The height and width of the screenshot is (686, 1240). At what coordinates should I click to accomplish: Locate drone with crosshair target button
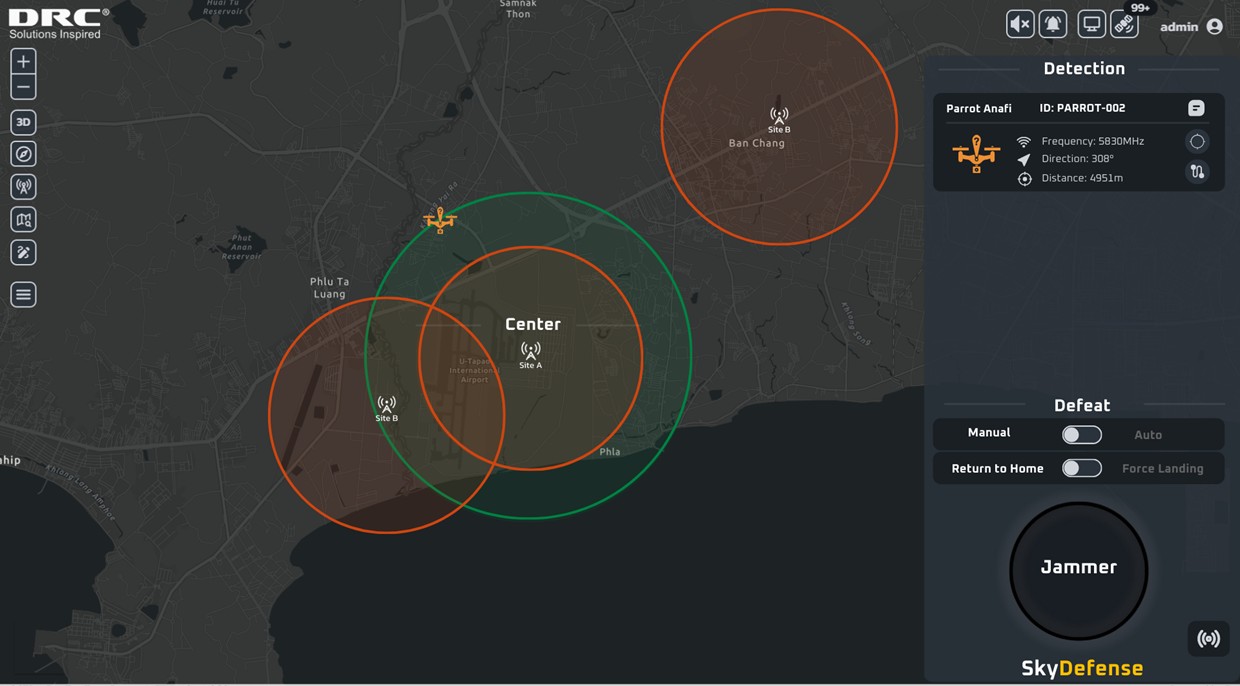pos(1197,142)
